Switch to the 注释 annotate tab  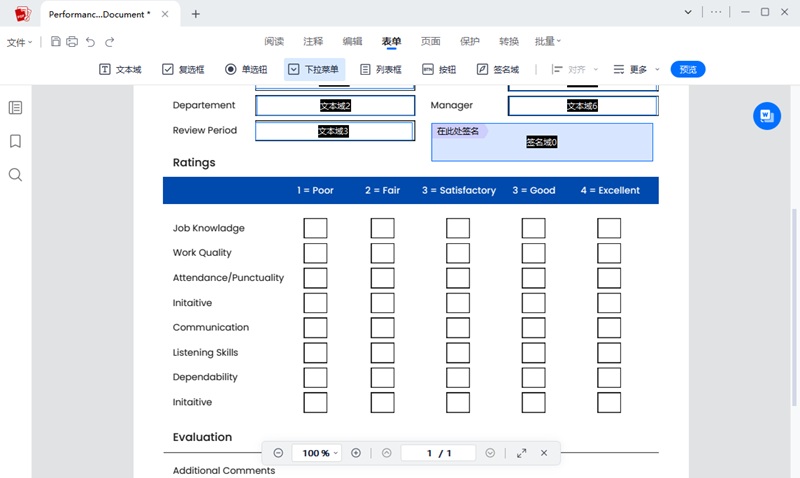click(313, 41)
